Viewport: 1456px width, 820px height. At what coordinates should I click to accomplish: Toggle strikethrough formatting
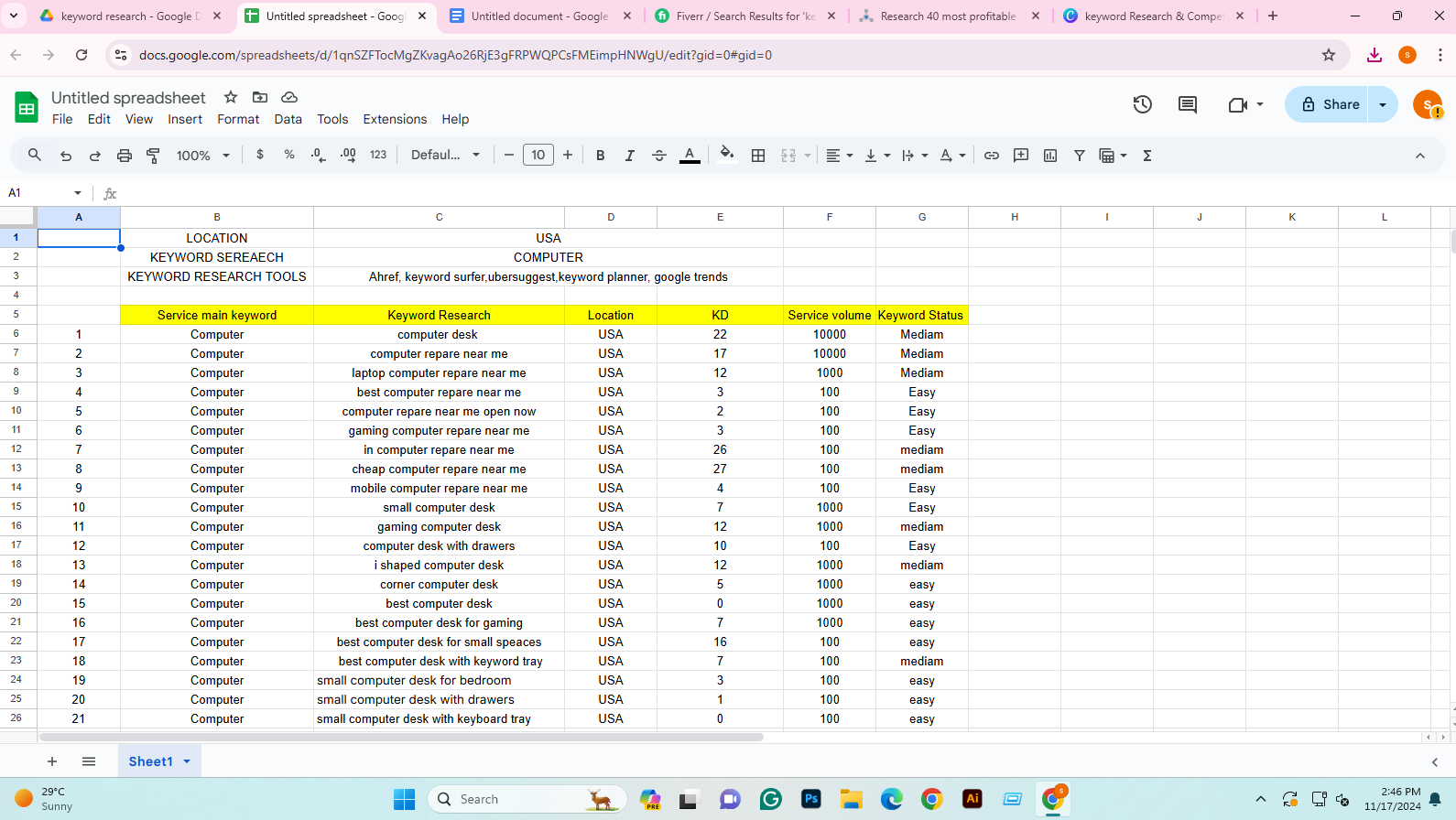click(659, 156)
